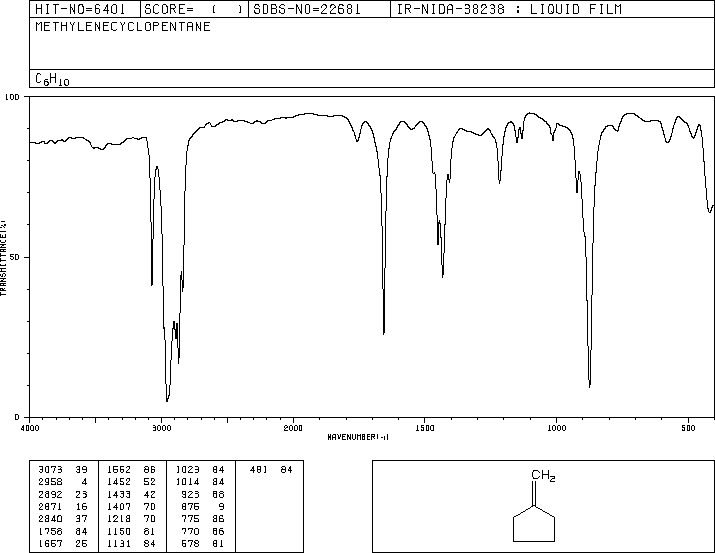The image size is (715, 553).
Task: Click the 1000 tick label on wavenumber axis
Action: [556, 428]
